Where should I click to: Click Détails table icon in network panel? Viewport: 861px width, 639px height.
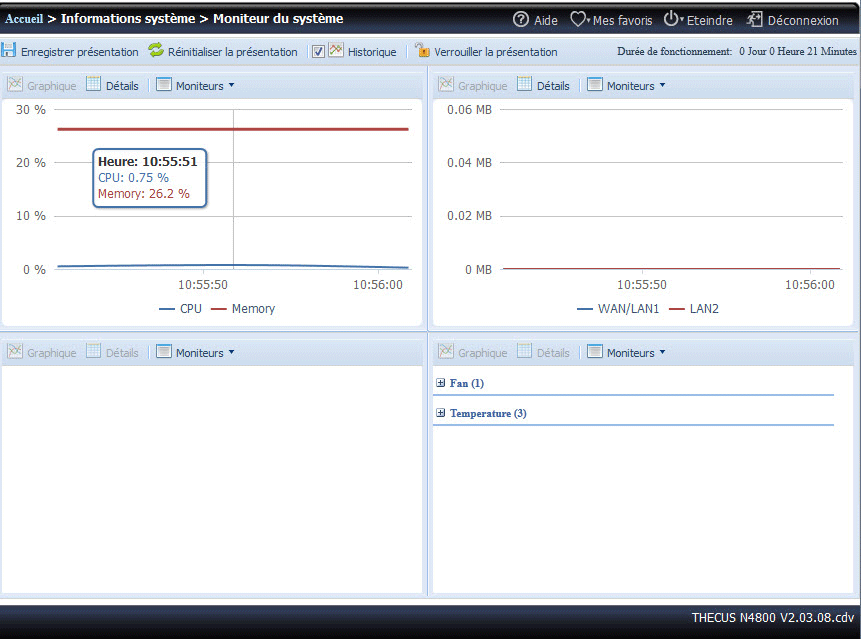pyautogui.click(x=525, y=84)
